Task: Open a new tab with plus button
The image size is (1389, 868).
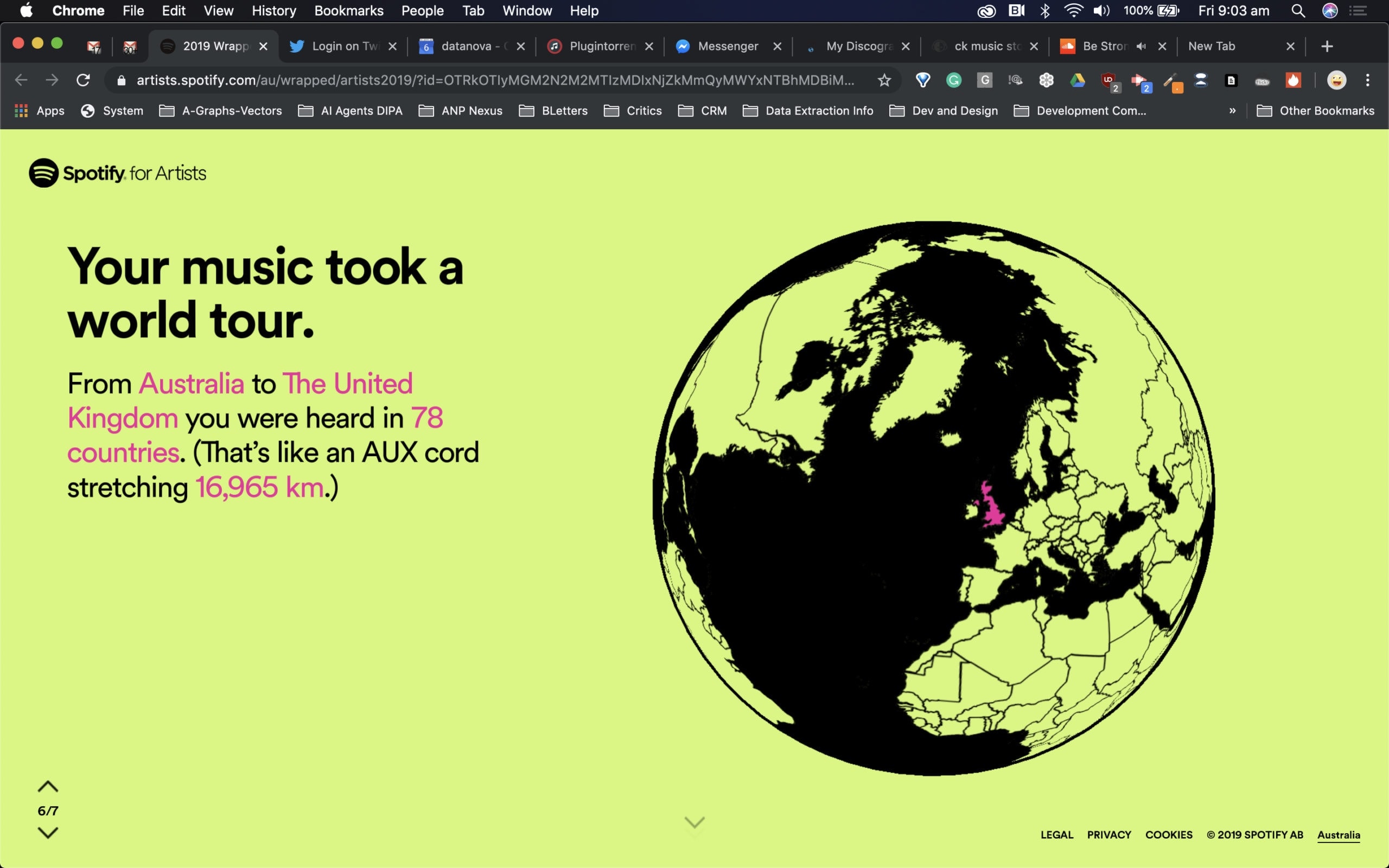Action: pyautogui.click(x=1327, y=47)
